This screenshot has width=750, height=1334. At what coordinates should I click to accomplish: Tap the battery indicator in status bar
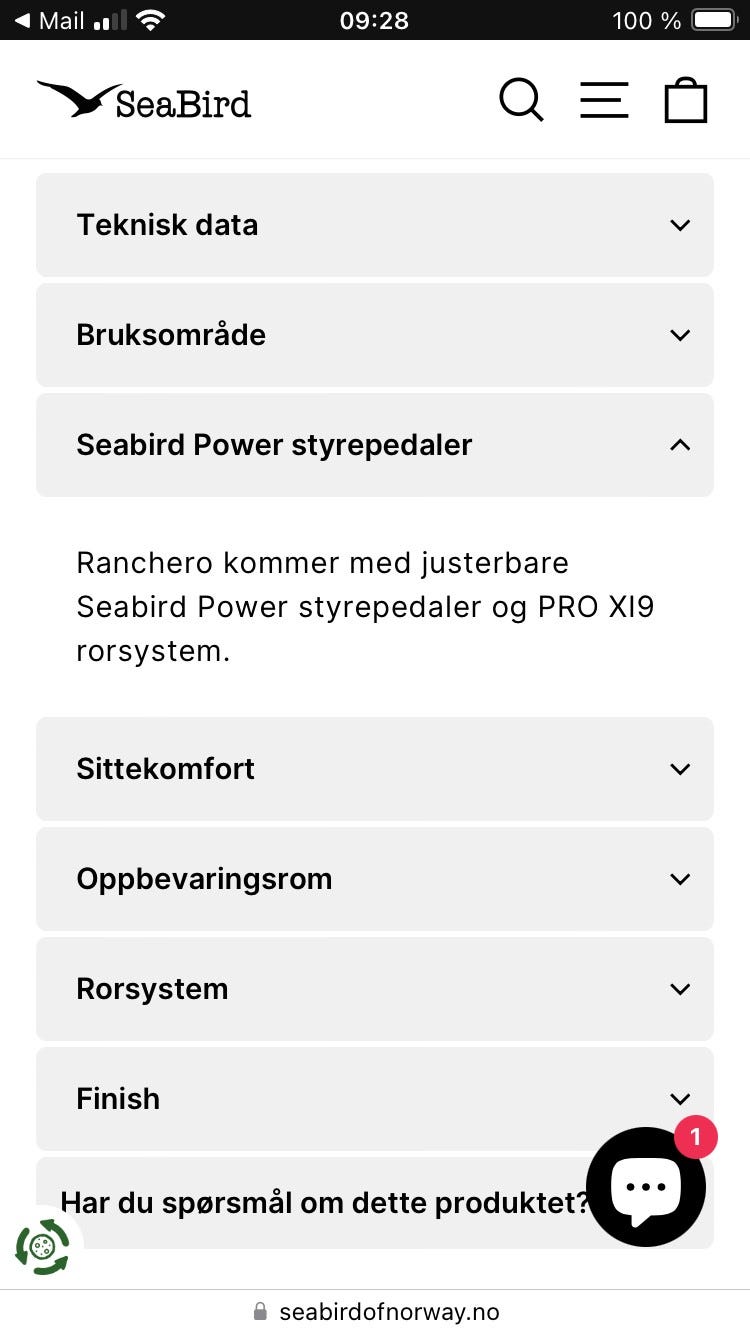pos(713,20)
